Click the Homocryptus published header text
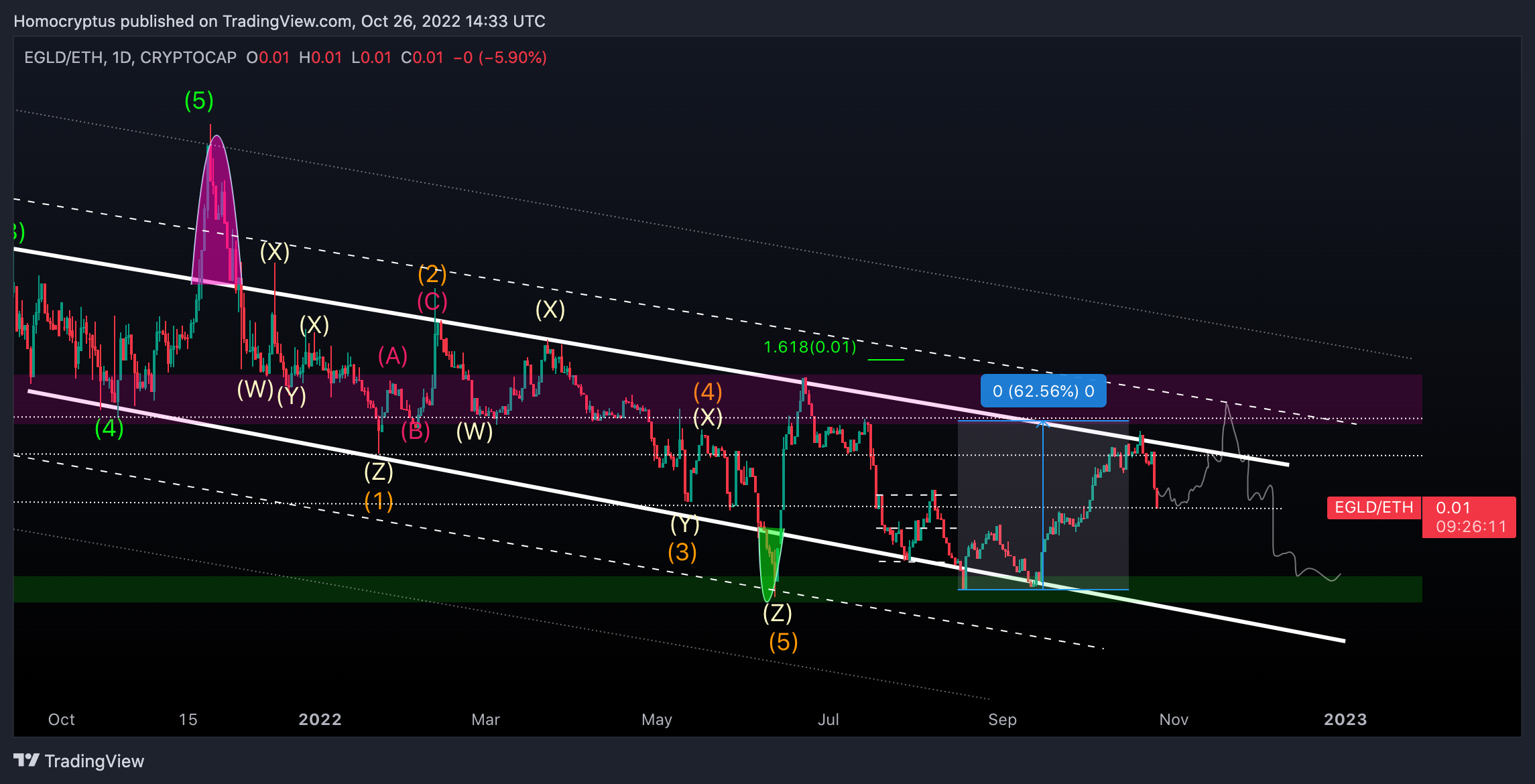 click(280, 21)
